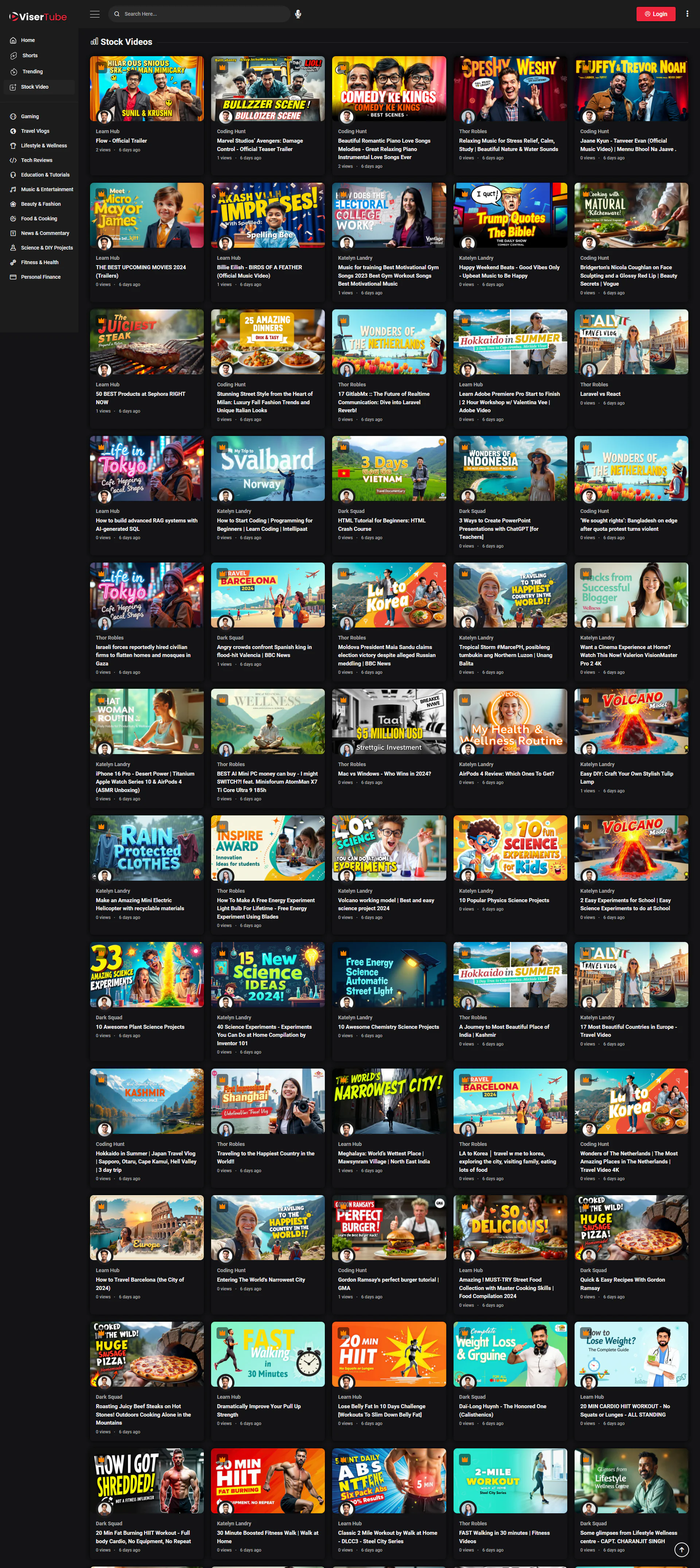The width and height of the screenshot is (700, 1568).
Task: Click the Shorts icon in the sidebar
Action: [13, 55]
